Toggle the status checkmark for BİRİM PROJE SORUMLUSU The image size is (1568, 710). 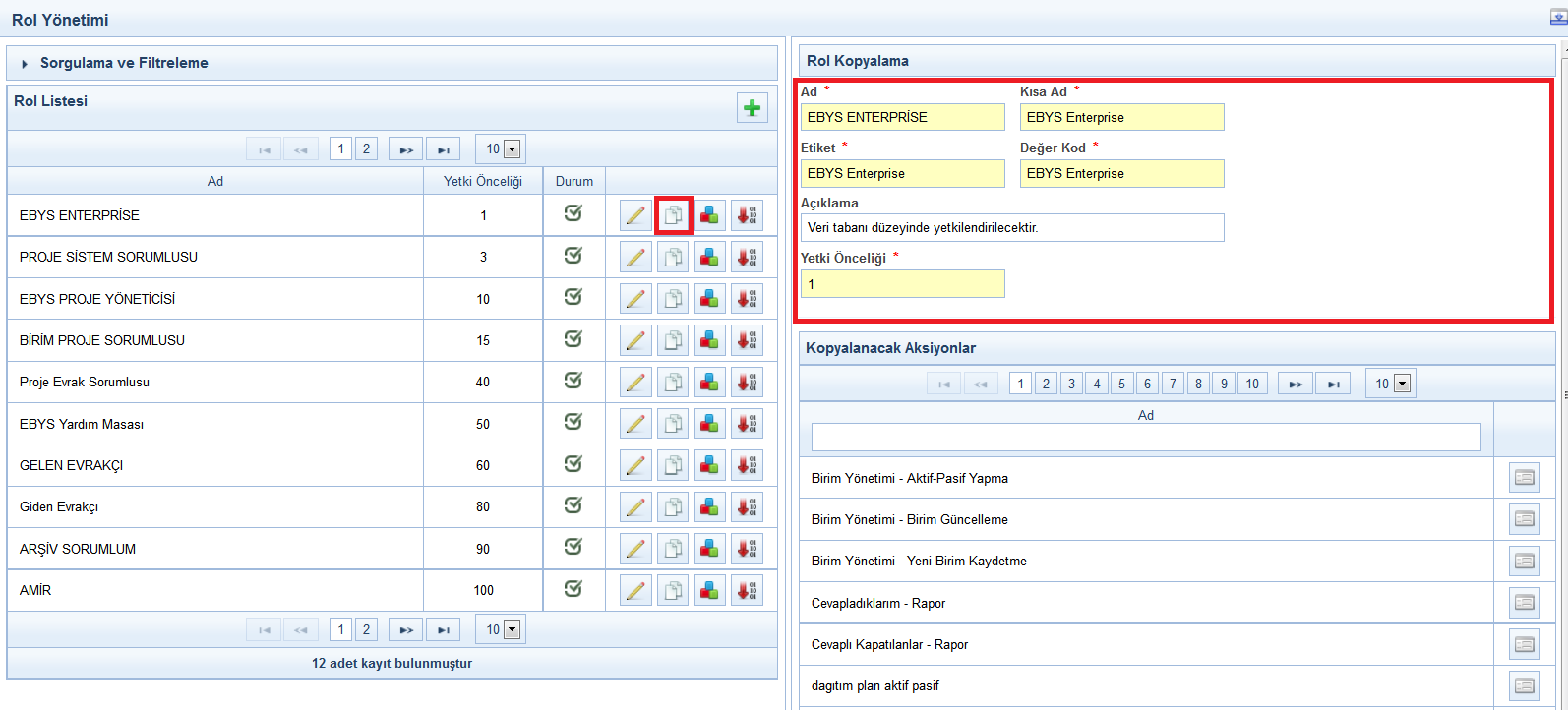pos(573,339)
